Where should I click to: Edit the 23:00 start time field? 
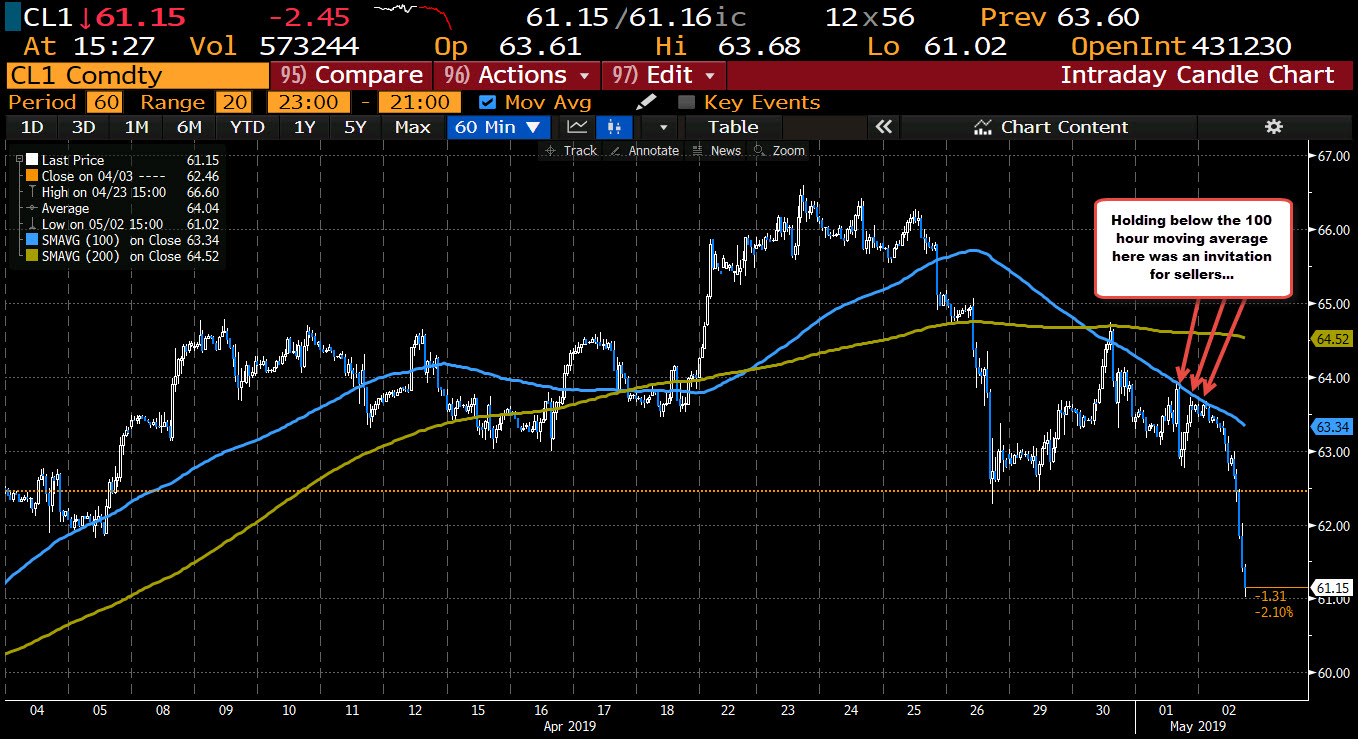click(x=309, y=102)
